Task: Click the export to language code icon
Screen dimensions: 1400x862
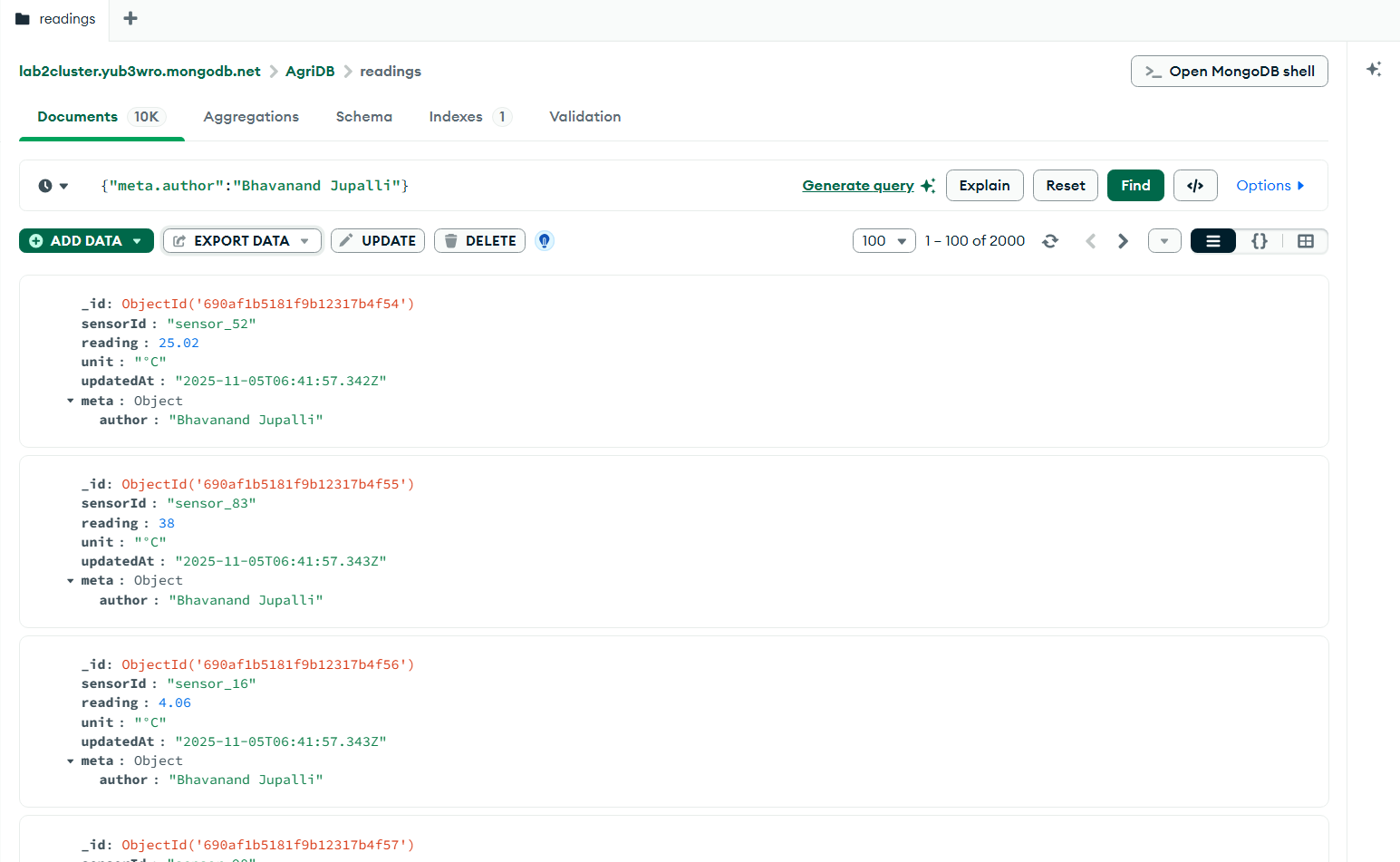Action: point(1194,186)
